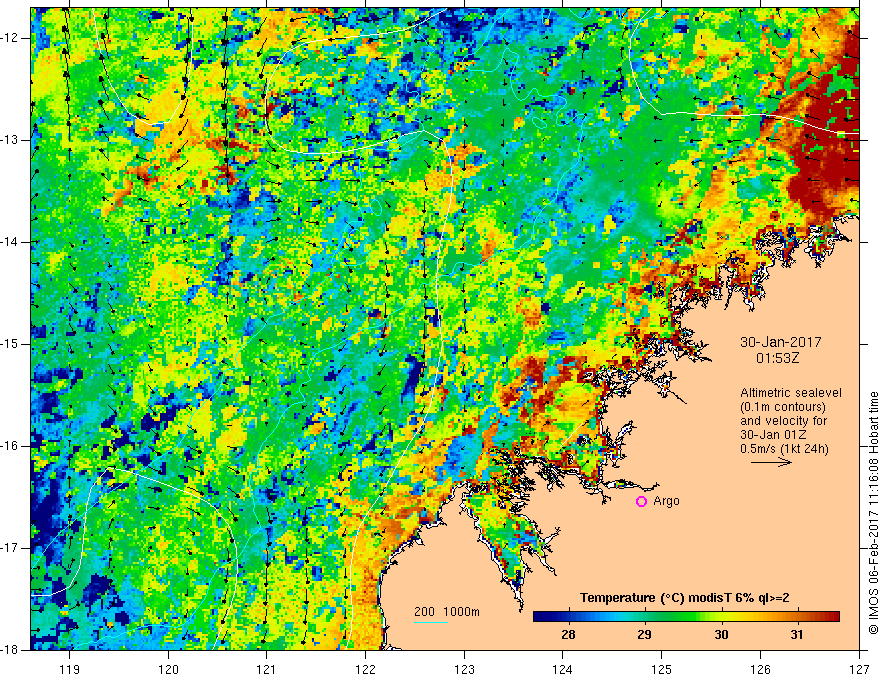Click the latitude axis label -17
The height and width of the screenshot is (680, 880).
click(11, 548)
